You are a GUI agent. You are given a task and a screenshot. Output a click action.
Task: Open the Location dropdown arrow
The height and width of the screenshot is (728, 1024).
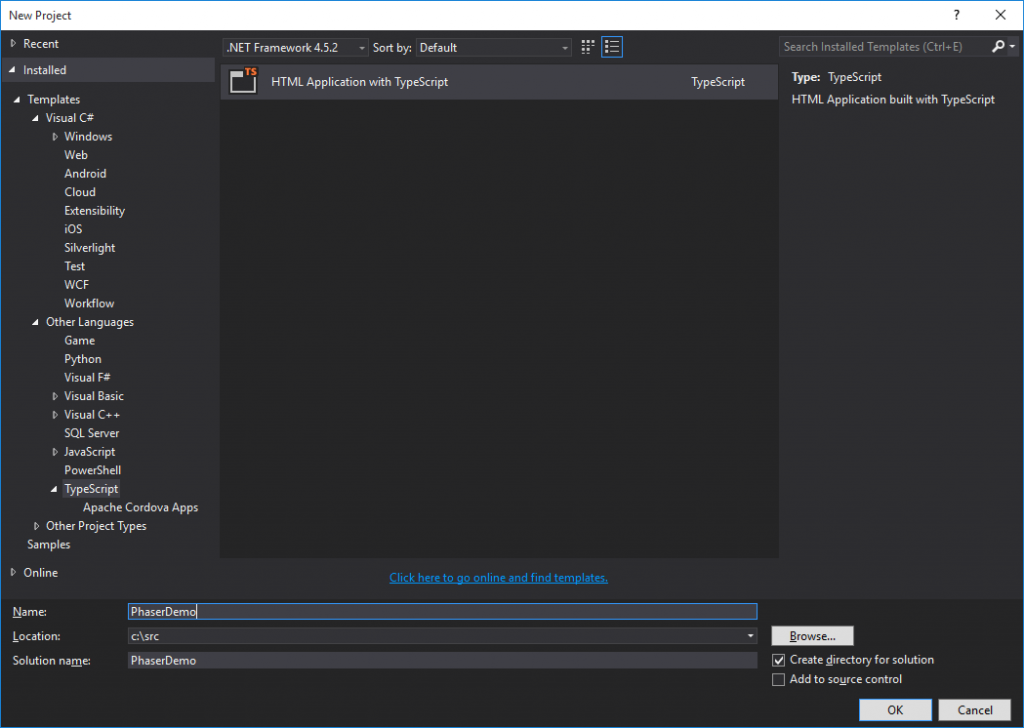coord(749,636)
